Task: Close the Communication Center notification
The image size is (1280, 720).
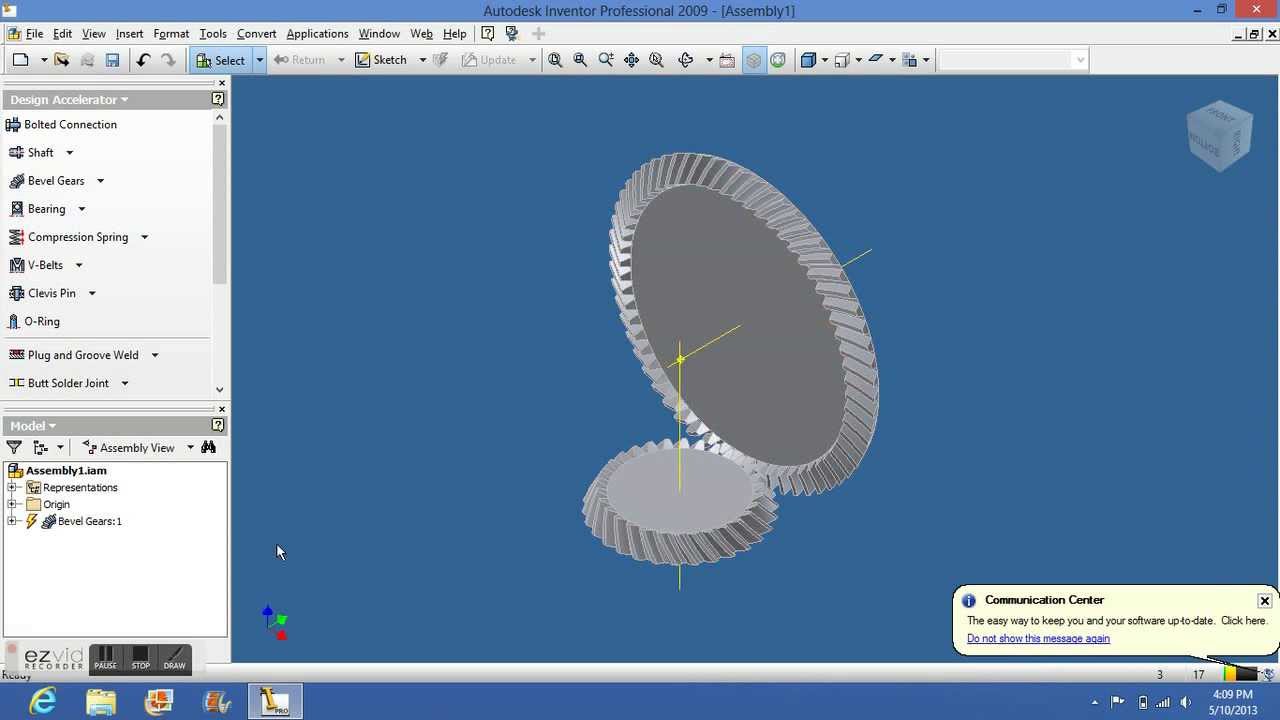Action: 1264,601
